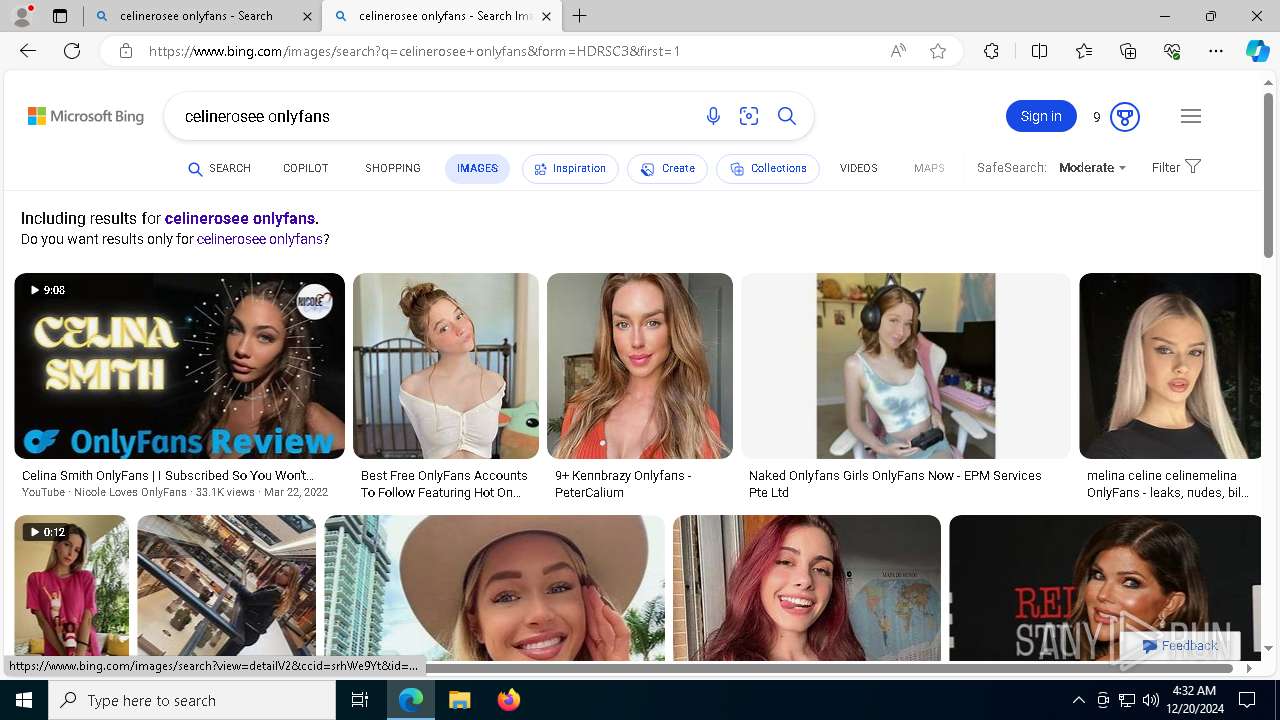The width and height of the screenshot is (1280, 720).
Task: Select the IMAGES tab
Action: coord(477,169)
